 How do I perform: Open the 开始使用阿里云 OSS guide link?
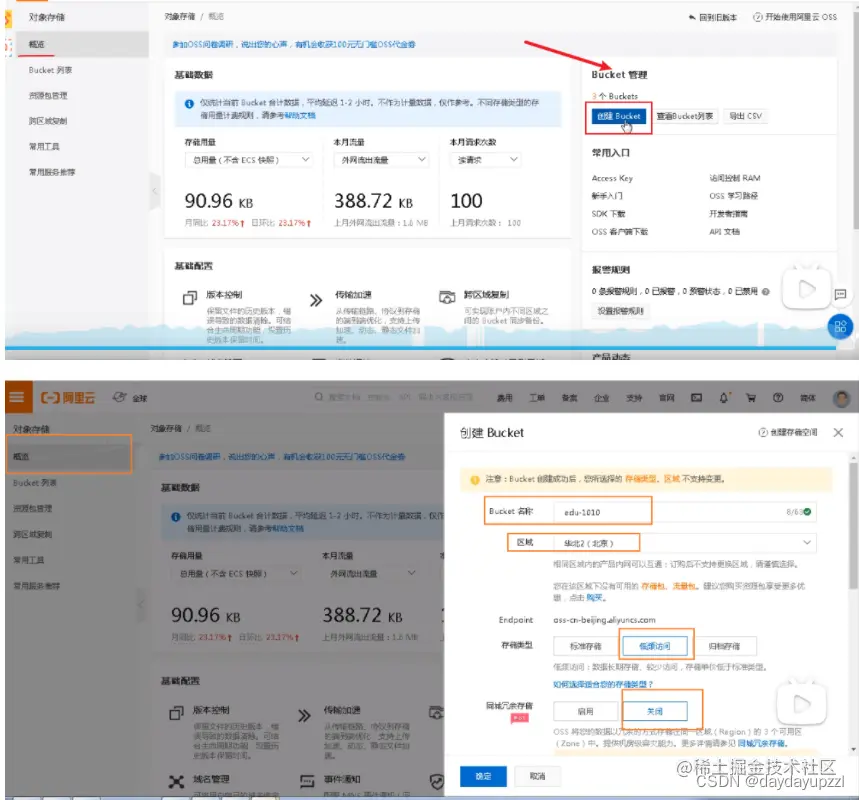[x=795, y=17]
